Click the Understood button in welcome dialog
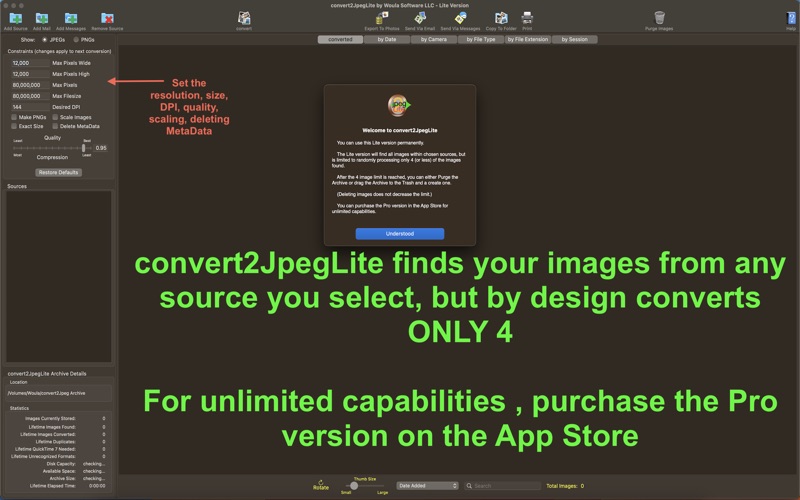The height and width of the screenshot is (500, 800). point(399,234)
